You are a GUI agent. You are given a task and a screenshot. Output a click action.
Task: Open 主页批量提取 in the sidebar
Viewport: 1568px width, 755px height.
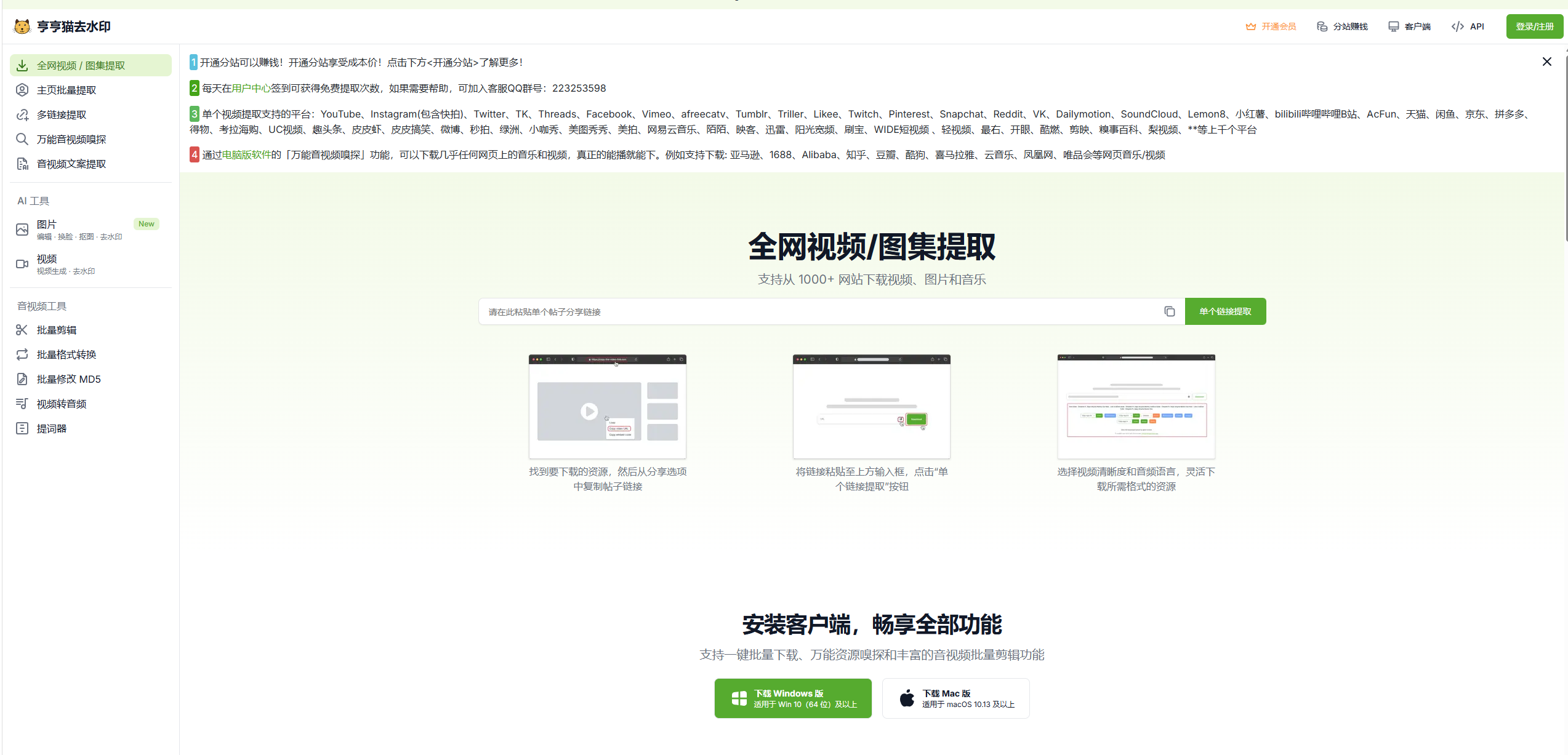90,90
